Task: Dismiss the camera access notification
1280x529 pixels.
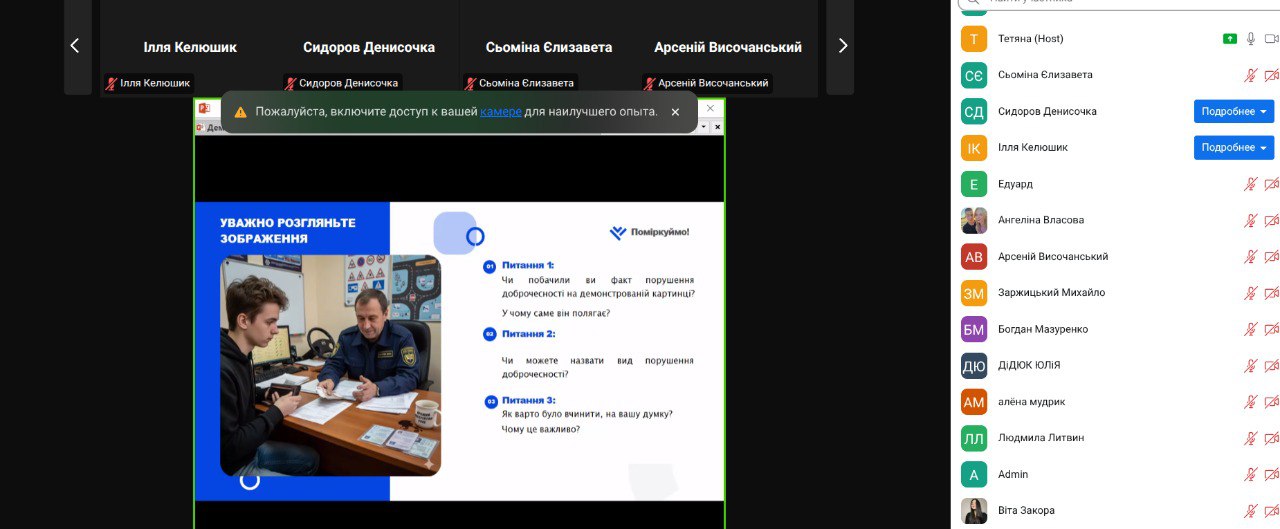Action: 675,112
